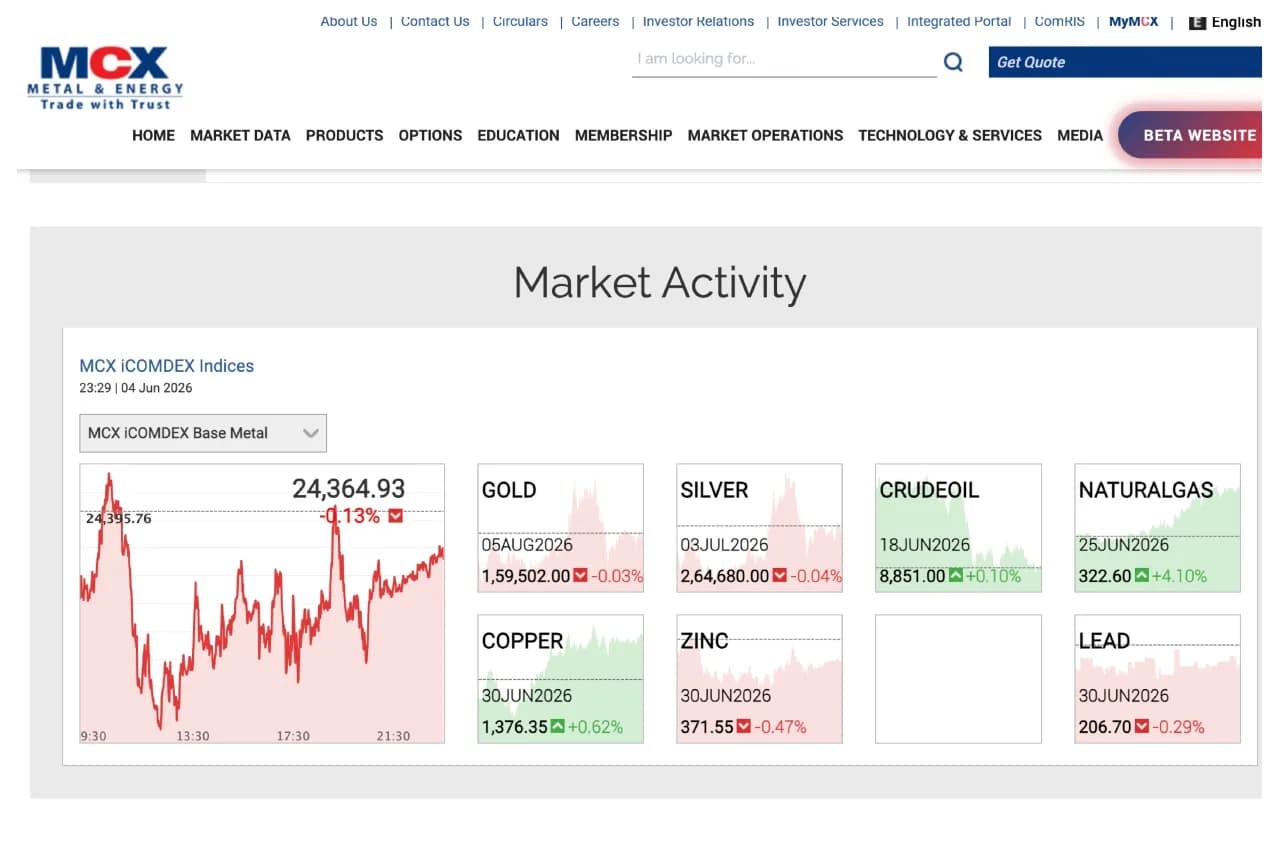Image resolution: width=1280 pixels, height=850 pixels.
Task: Open the MEDIA menu
Action: (1080, 135)
